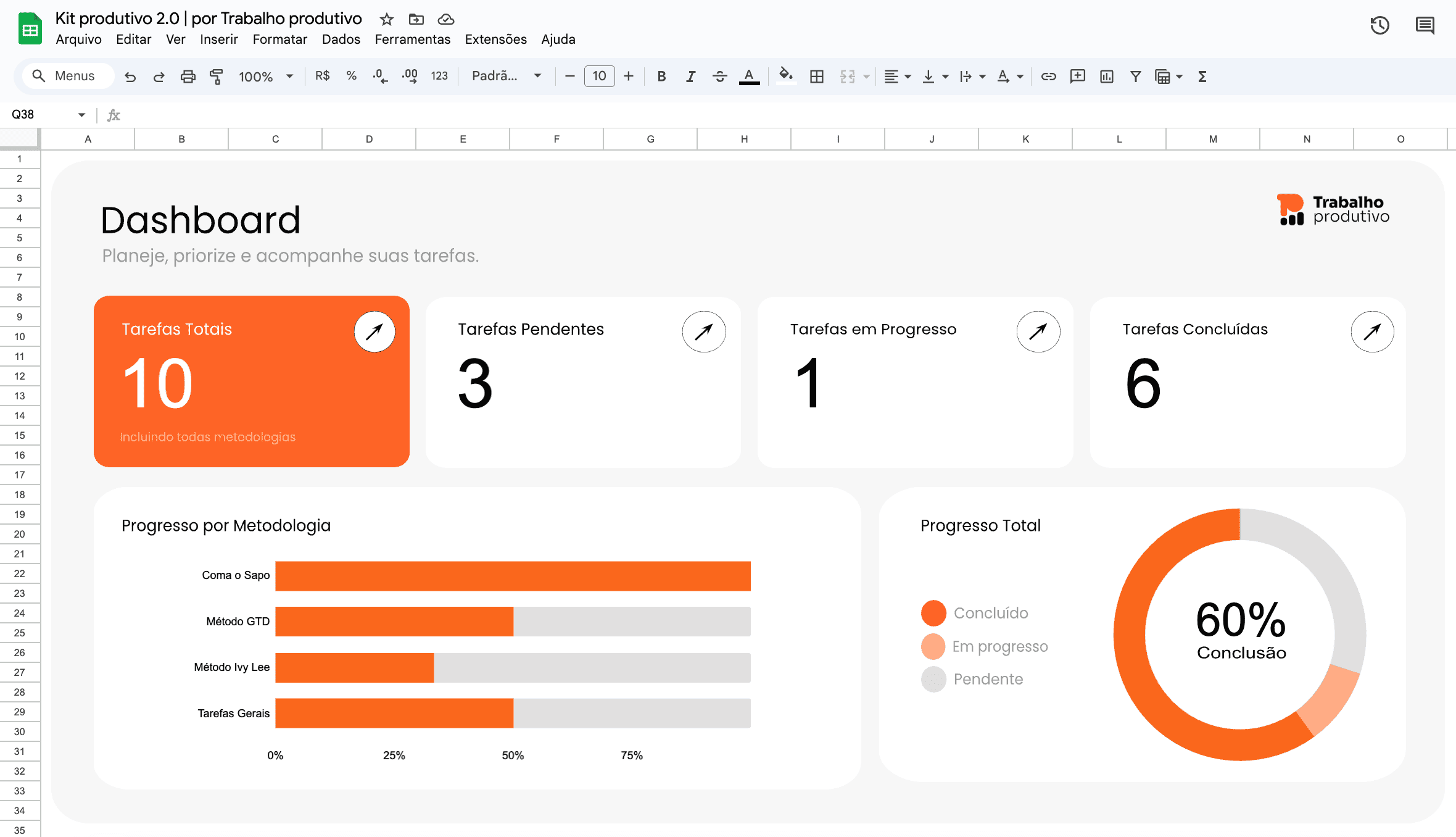Open the filter views table icon

click(x=1162, y=77)
